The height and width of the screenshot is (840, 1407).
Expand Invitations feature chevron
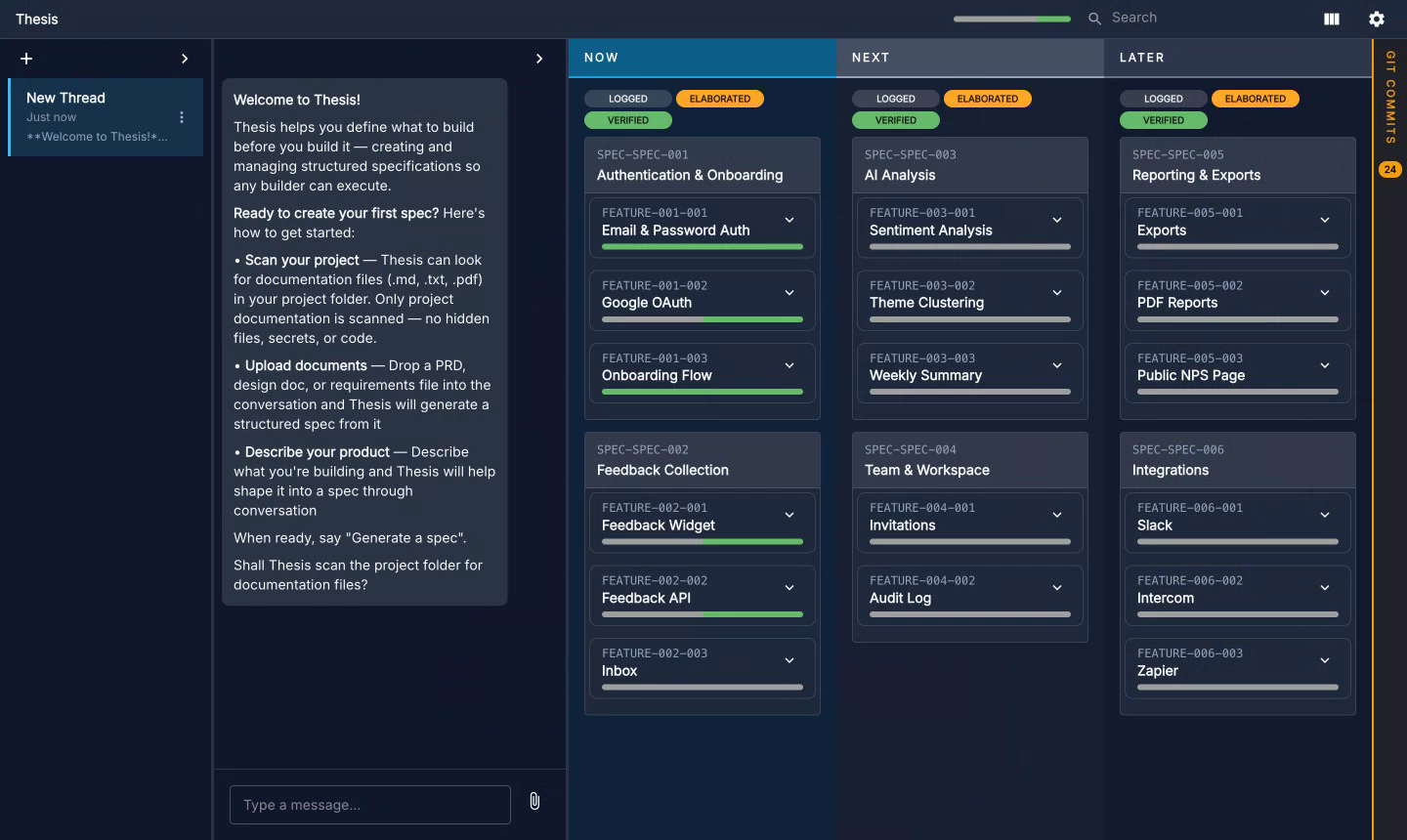(x=1057, y=515)
